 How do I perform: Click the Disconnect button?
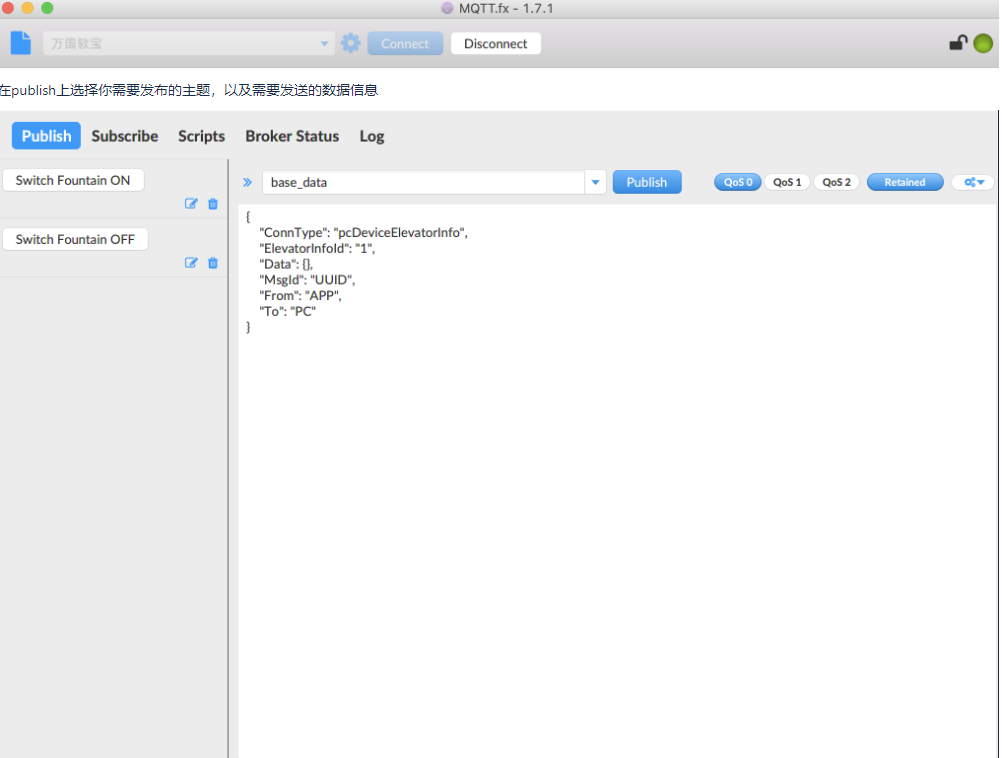(x=495, y=43)
